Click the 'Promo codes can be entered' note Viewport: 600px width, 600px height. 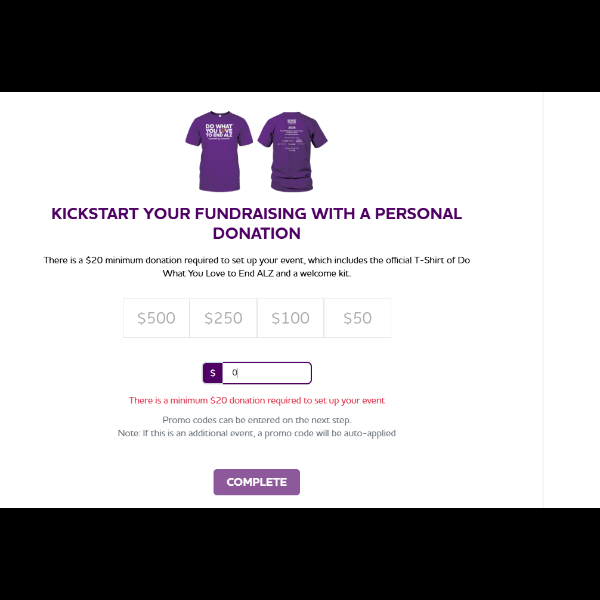[x=256, y=420]
